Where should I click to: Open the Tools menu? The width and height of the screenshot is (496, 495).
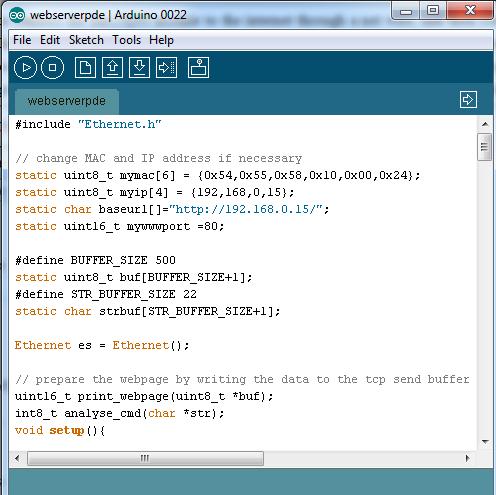pos(126,40)
